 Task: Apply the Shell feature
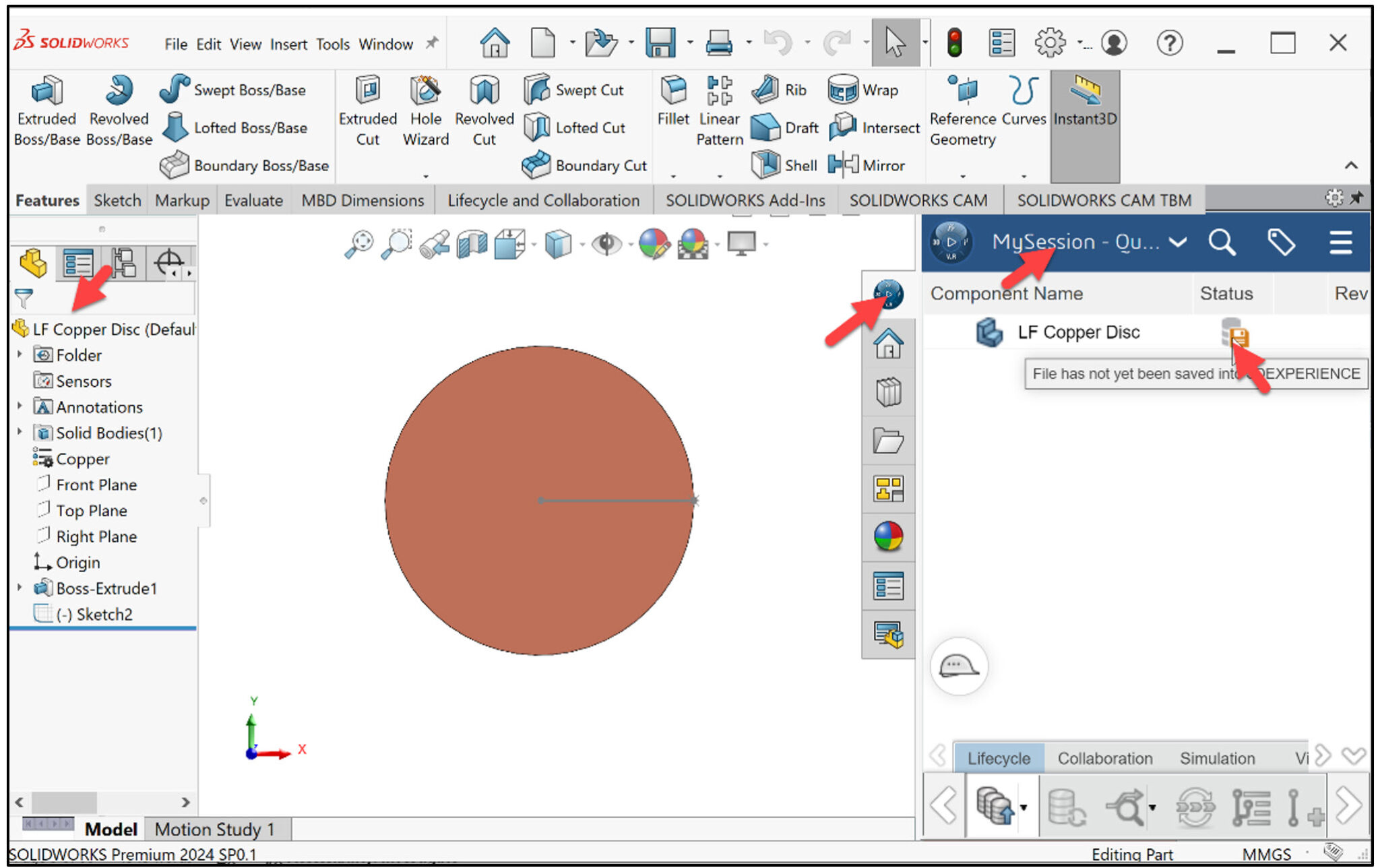coord(784,165)
